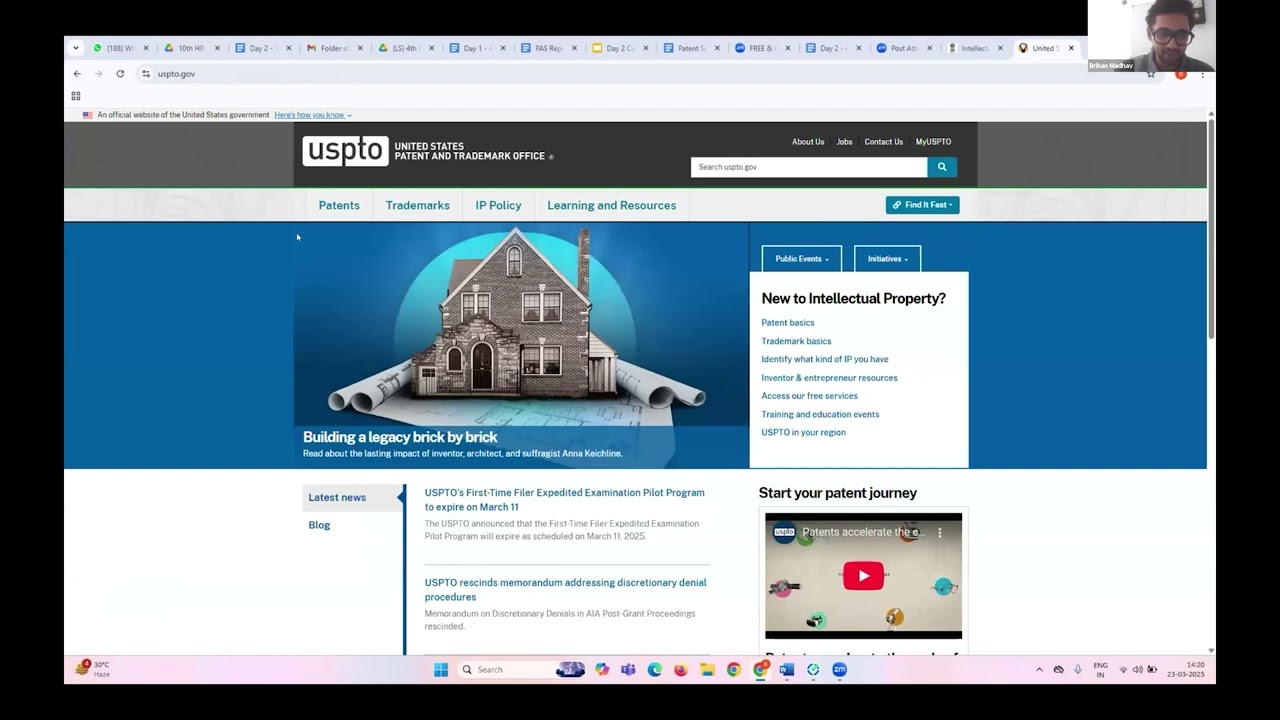Bookmark this page with the star icon
1280x720 pixels.
pyautogui.click(x=1151, y=74)
